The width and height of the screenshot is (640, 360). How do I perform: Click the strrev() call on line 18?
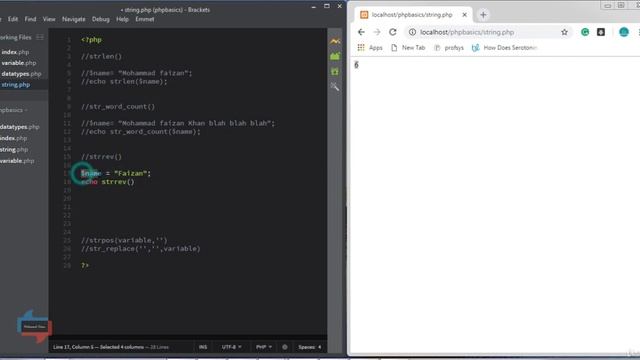pyautogui.click(x=118, y=182)
